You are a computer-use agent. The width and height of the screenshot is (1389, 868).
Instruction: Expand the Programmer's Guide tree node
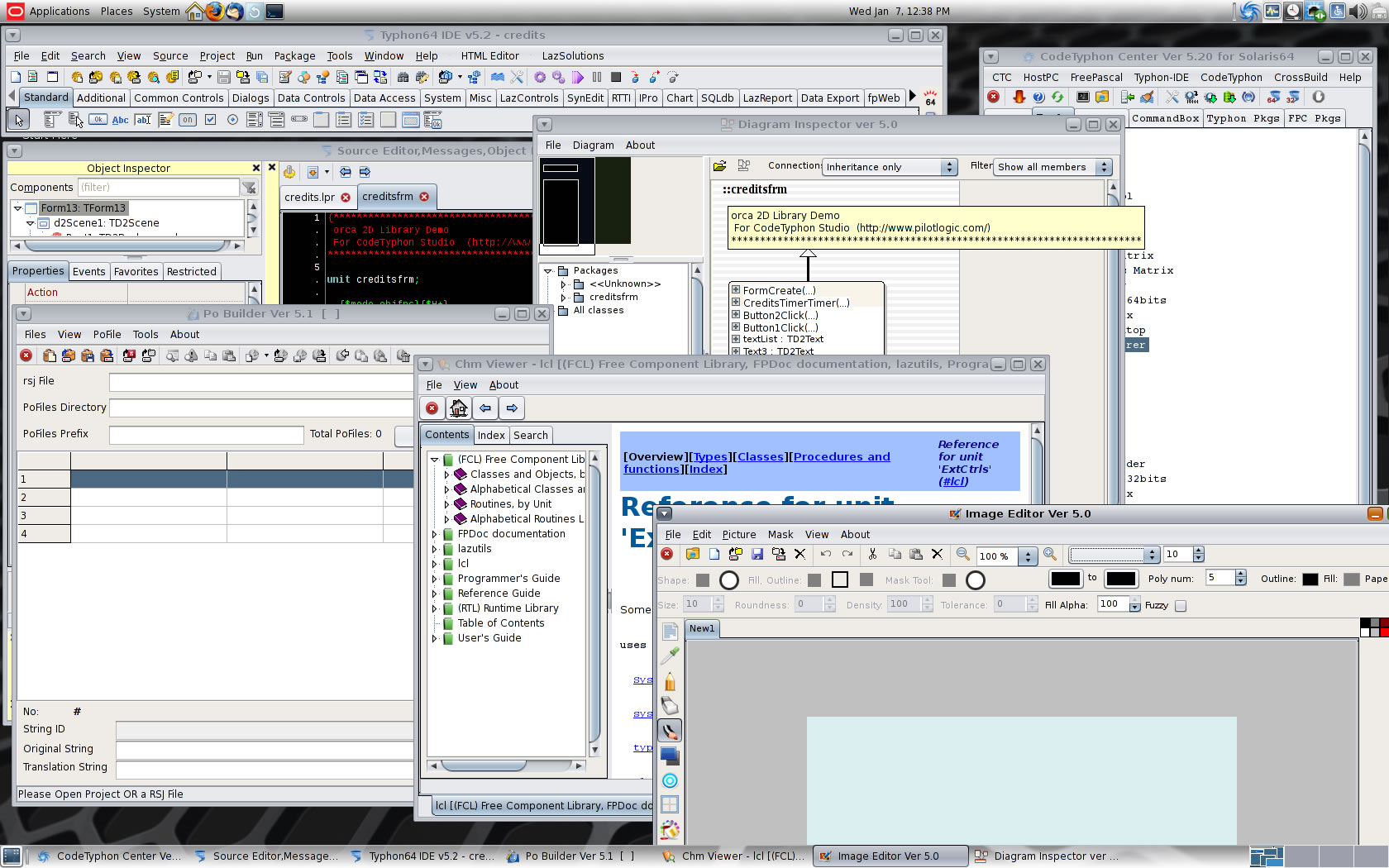[x=435, y=579]
